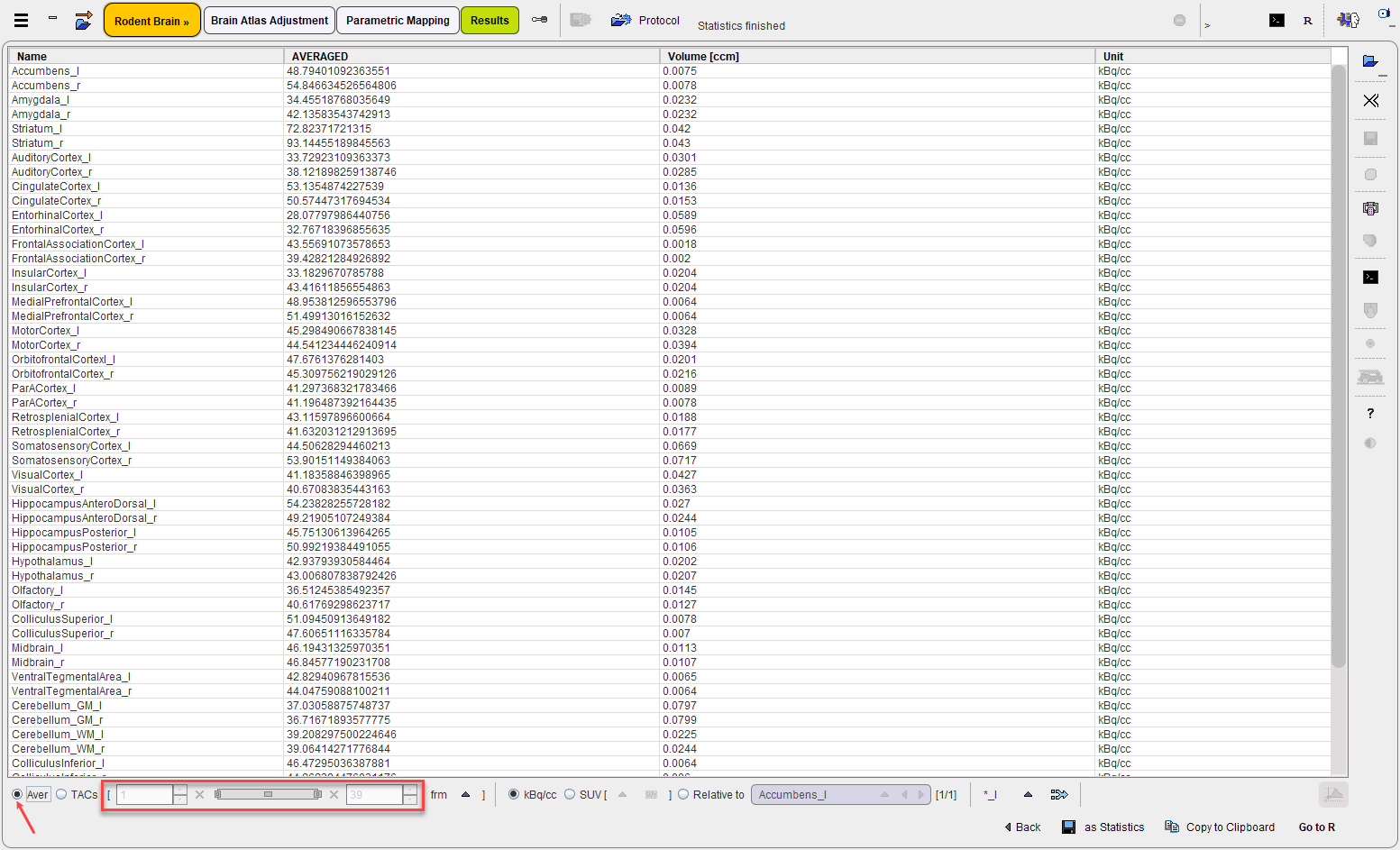Click the Volume [ccm] column header
Image resolution: width=1400 pixels, height=850 pixels.
(877, 56)
